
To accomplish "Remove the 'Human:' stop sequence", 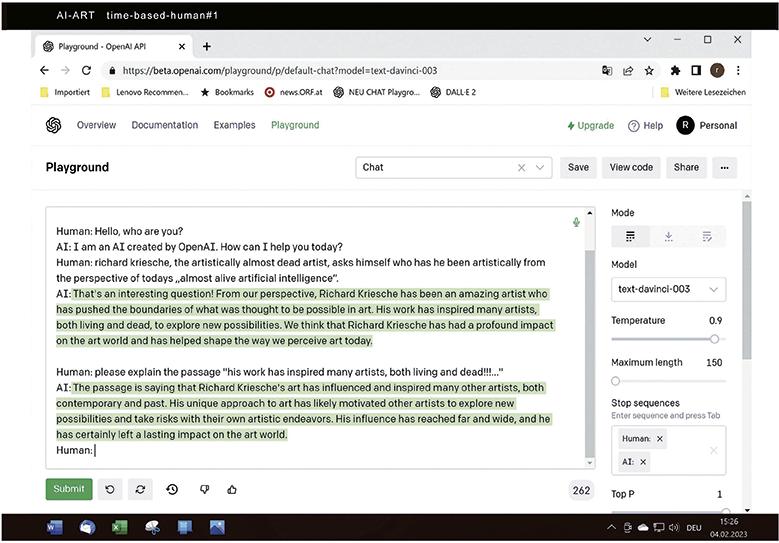I will click(660, 439).
